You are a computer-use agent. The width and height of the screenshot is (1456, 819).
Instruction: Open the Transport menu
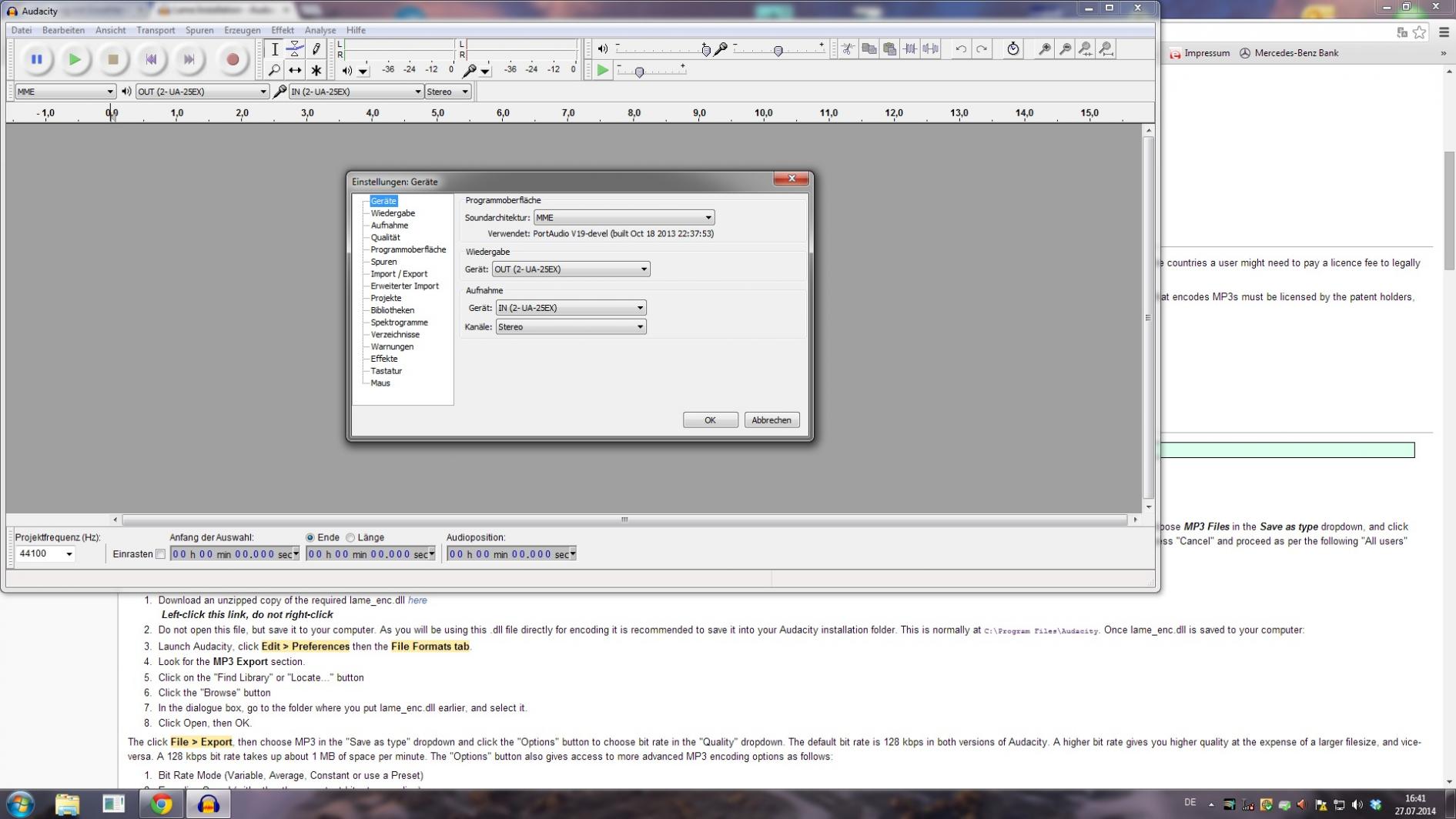tap(156, 30)
